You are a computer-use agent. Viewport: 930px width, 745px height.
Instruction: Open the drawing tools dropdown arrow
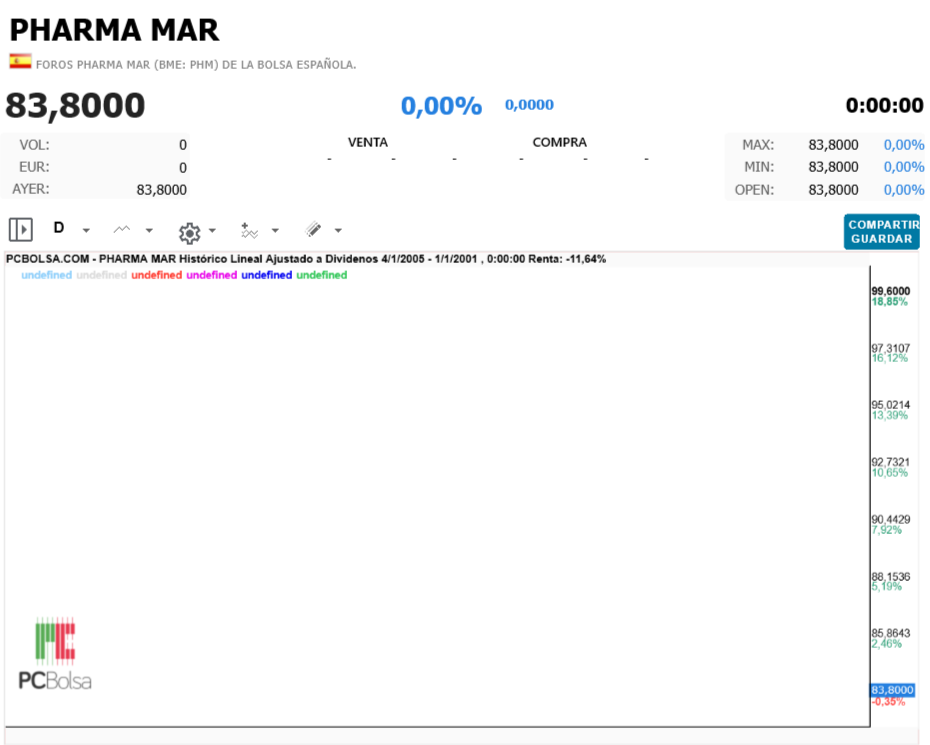click(x=337, y=231)
